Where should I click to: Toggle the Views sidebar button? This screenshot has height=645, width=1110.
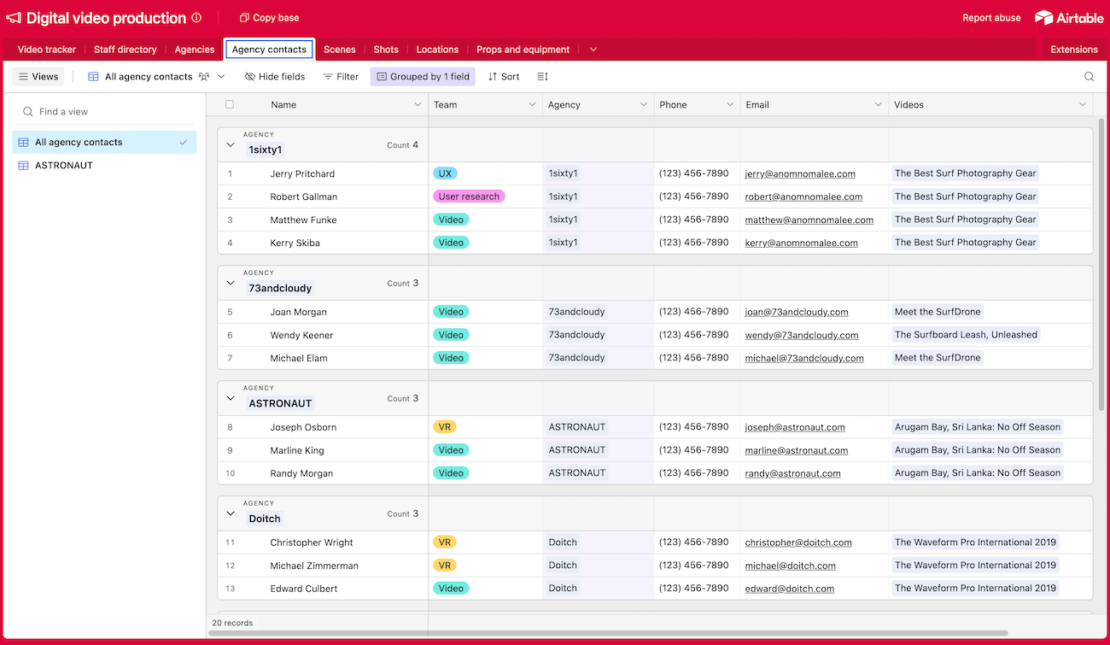pos(39,77)
